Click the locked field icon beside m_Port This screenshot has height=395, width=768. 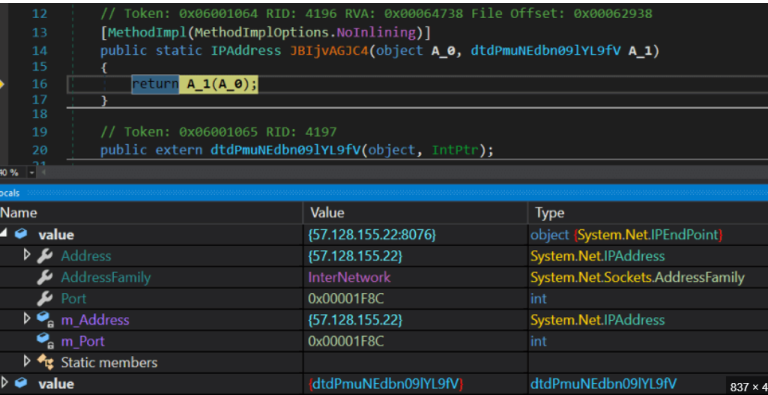tap(45, 341)
